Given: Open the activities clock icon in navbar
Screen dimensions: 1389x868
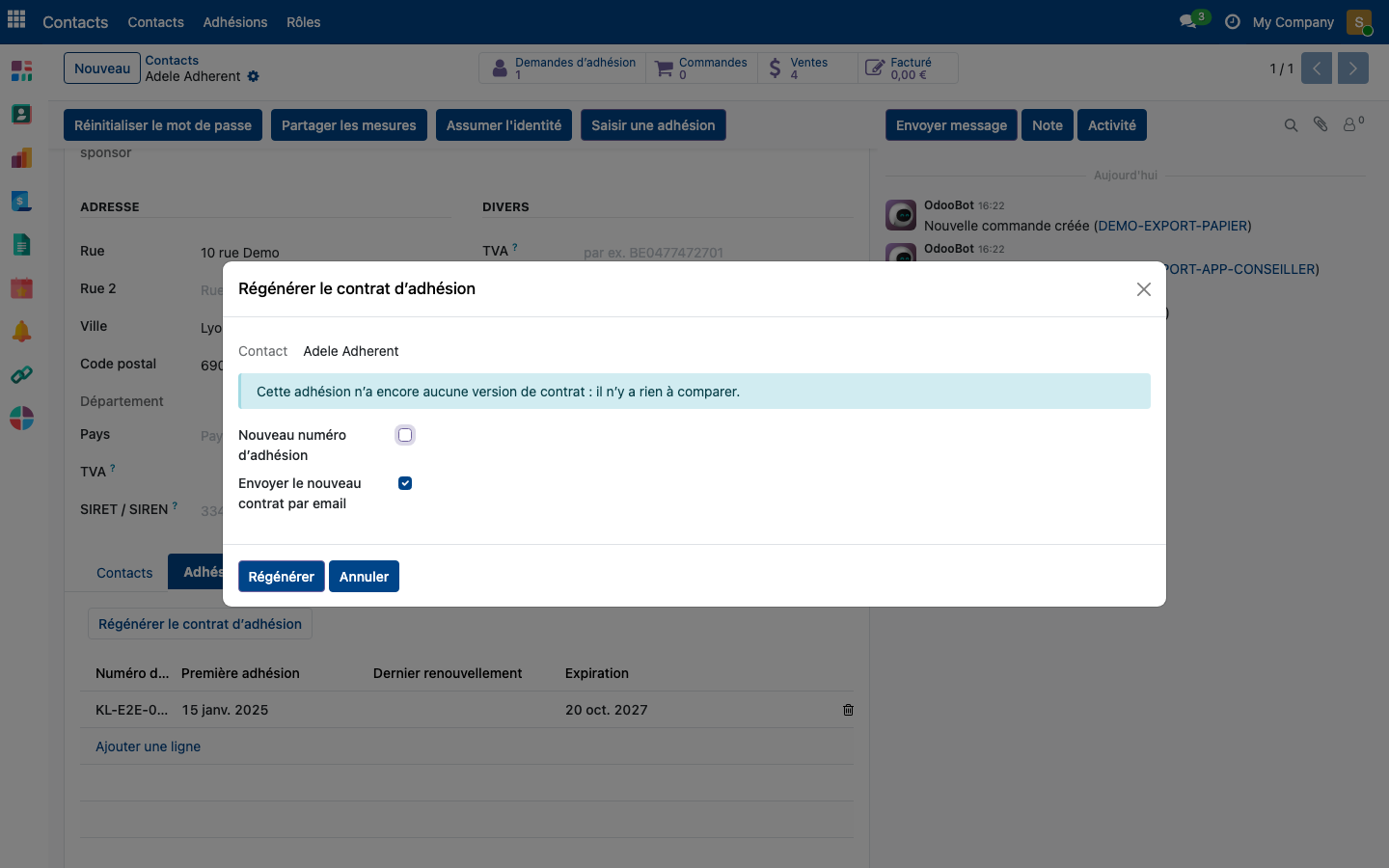Looking at the screenshot, I should pos(1232,21).
